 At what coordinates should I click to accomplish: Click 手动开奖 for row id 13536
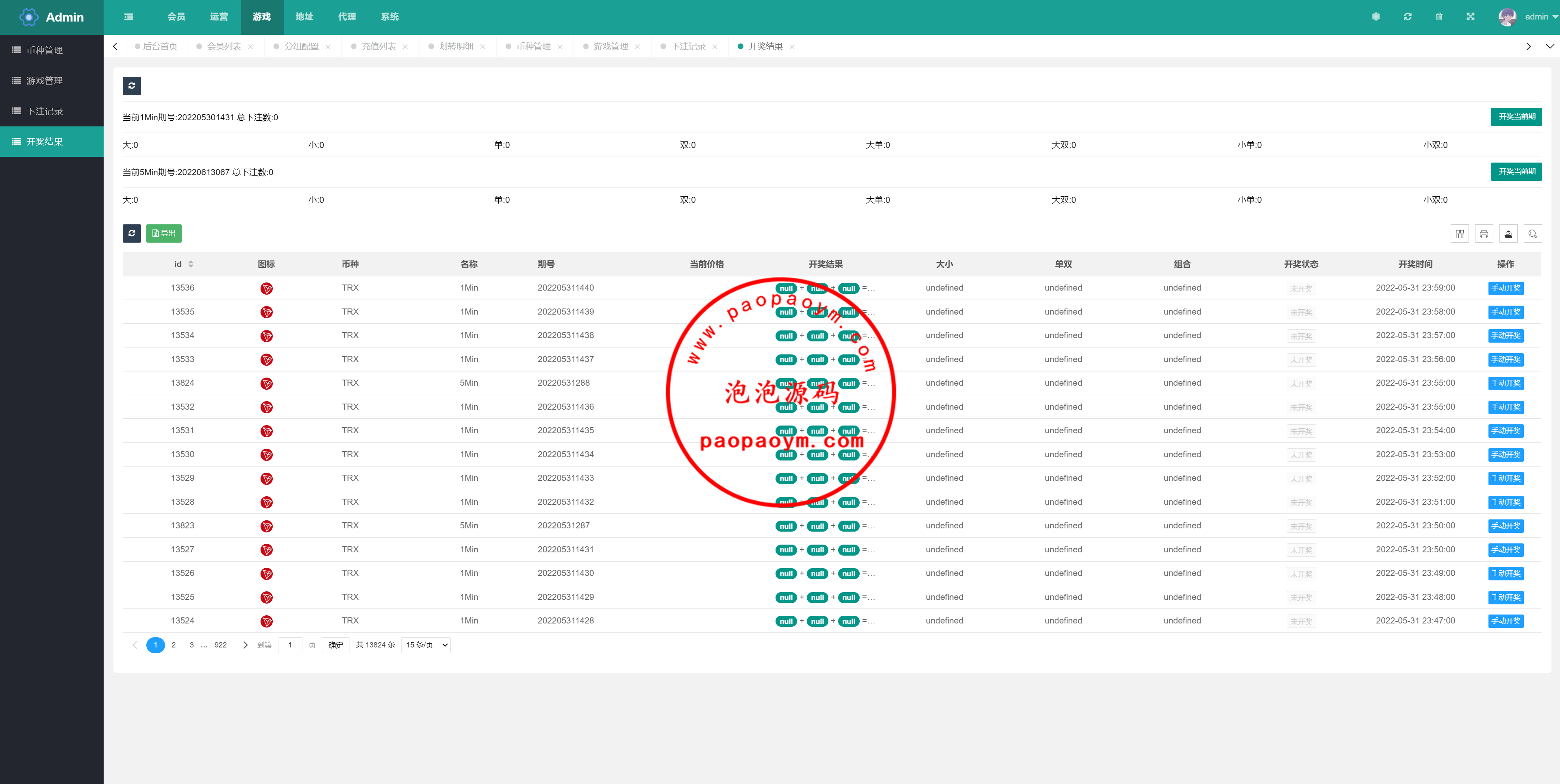[1506, 288]
